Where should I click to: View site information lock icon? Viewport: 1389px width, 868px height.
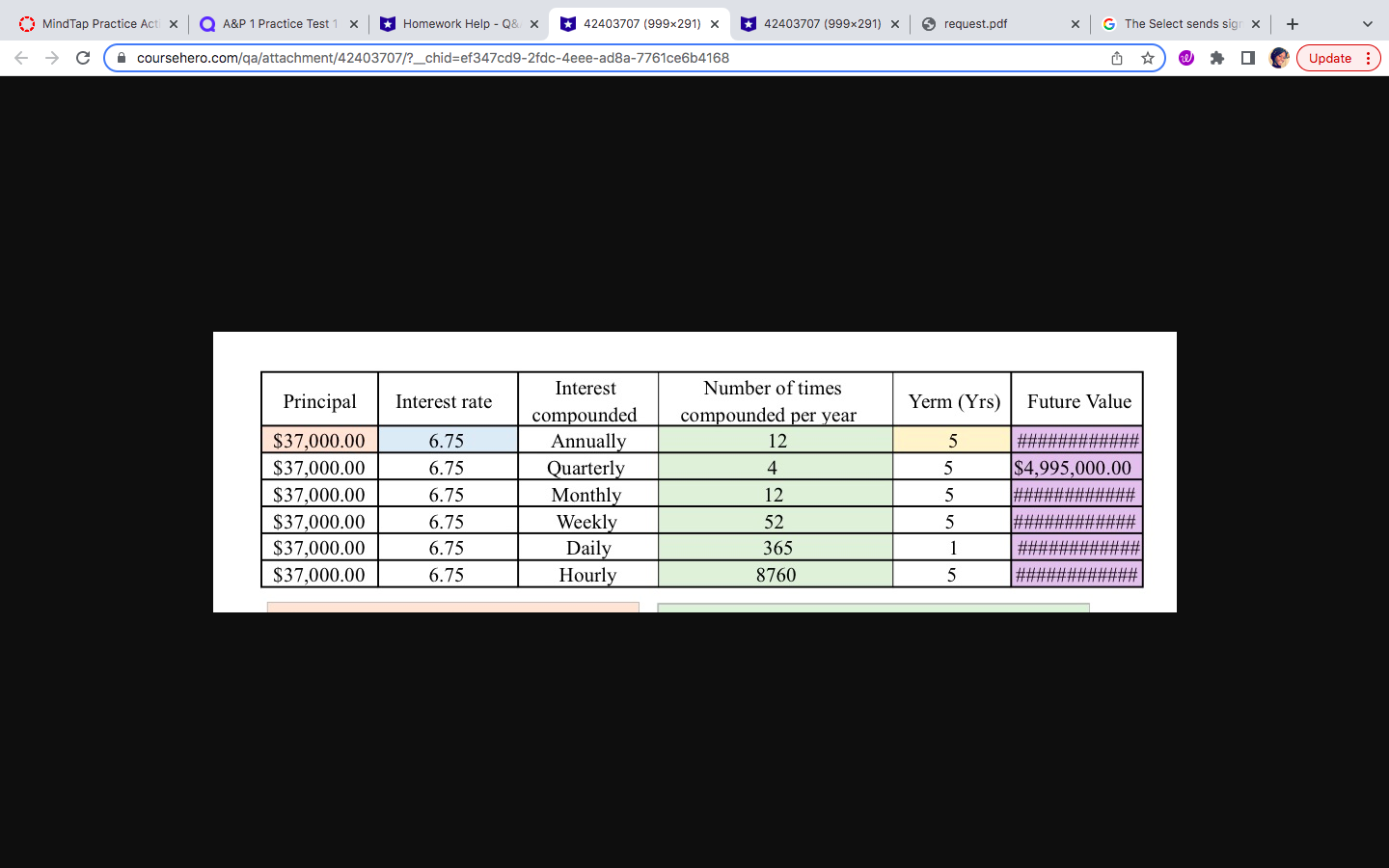click(122, 58)
